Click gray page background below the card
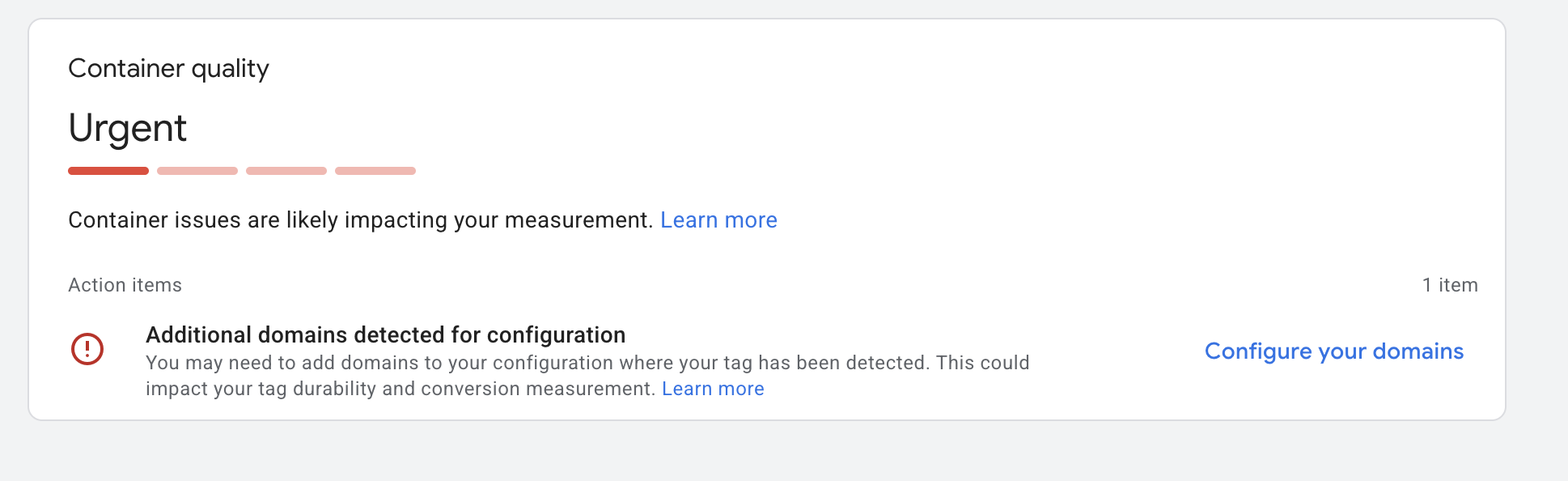This screenshot has width=1568, height=481. [728, 453]
